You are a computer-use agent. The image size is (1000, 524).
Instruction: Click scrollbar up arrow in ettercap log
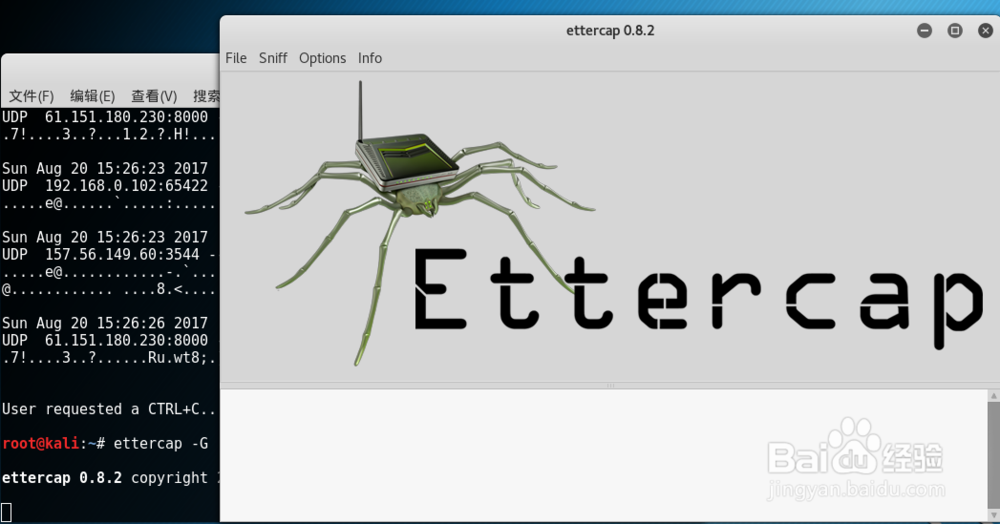pos(994,396)
